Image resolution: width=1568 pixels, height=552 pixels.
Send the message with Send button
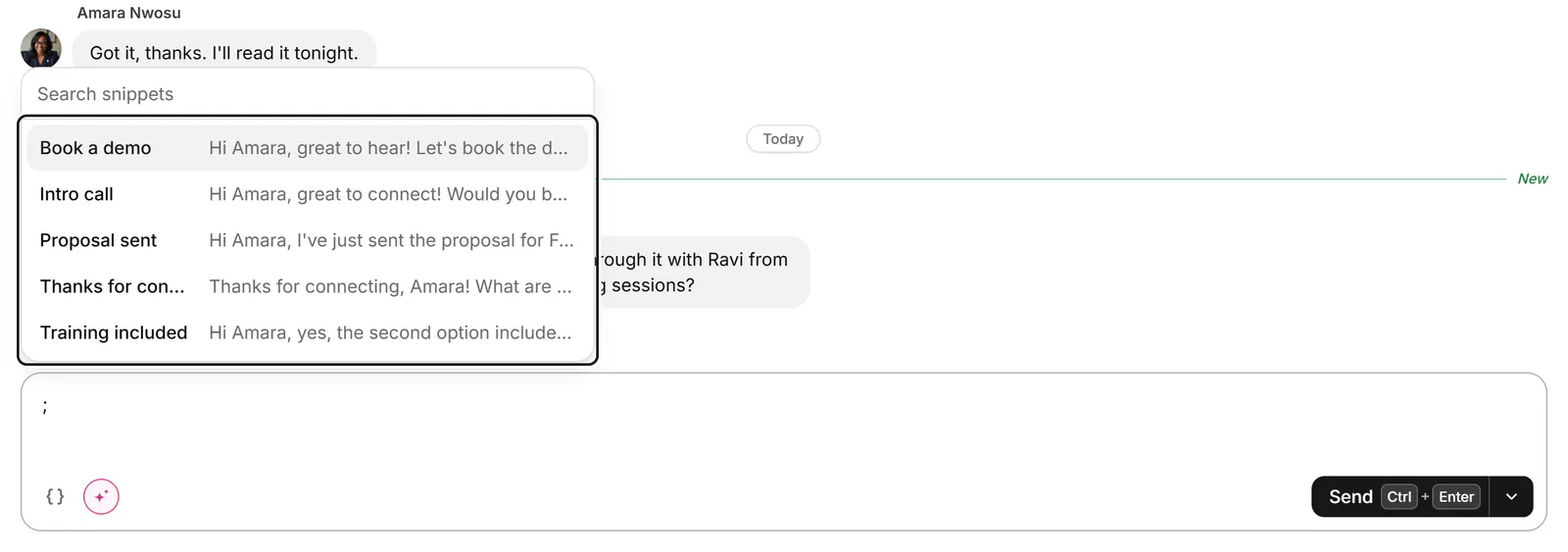pyautogui.click(x=1399, y=497)
